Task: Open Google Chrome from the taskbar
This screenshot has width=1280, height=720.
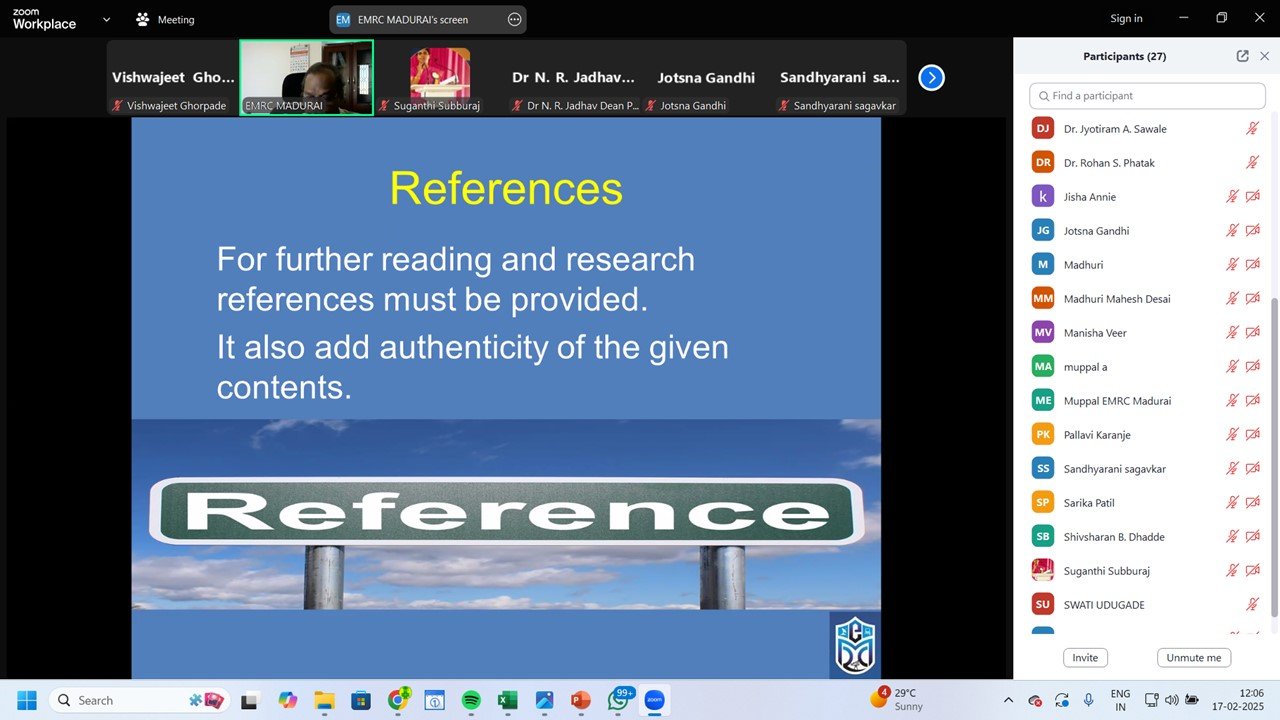Action: [397, 700]
